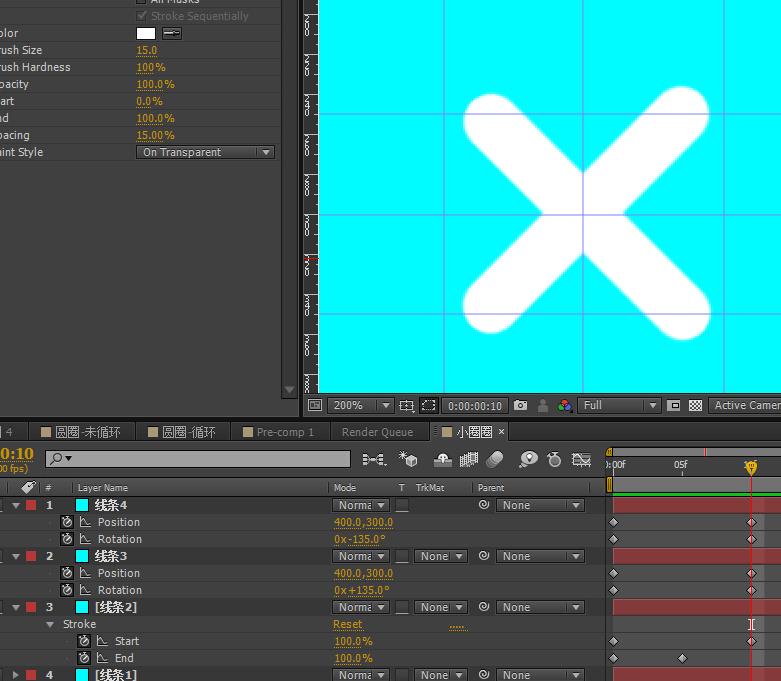Open the brush color eyedropper
Image resolution: width=781 pixels, height=681 pixels.
pos(172,33)
